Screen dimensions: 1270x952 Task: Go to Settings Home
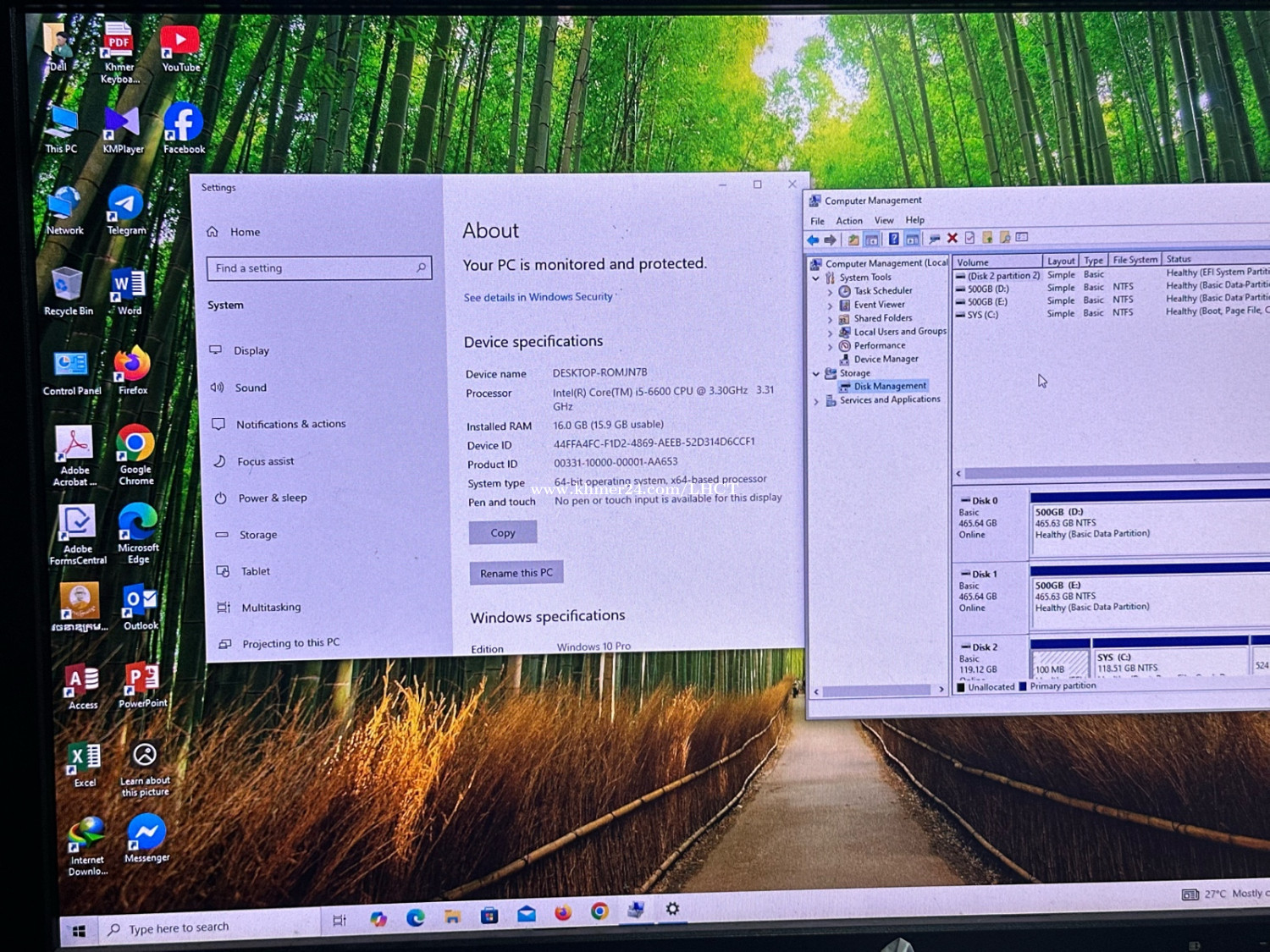point(235,232)
